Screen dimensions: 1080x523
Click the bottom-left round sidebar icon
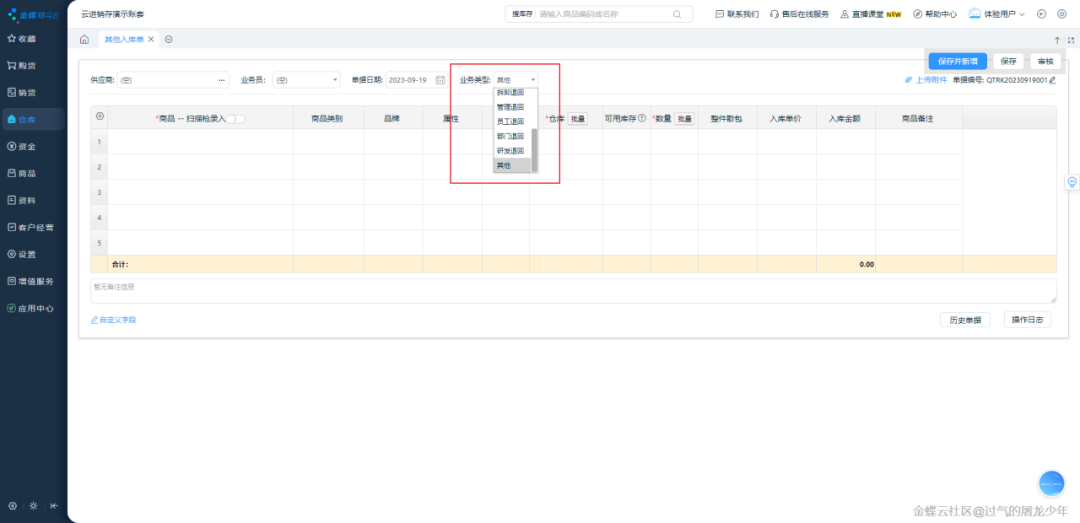tap(12, 506)
